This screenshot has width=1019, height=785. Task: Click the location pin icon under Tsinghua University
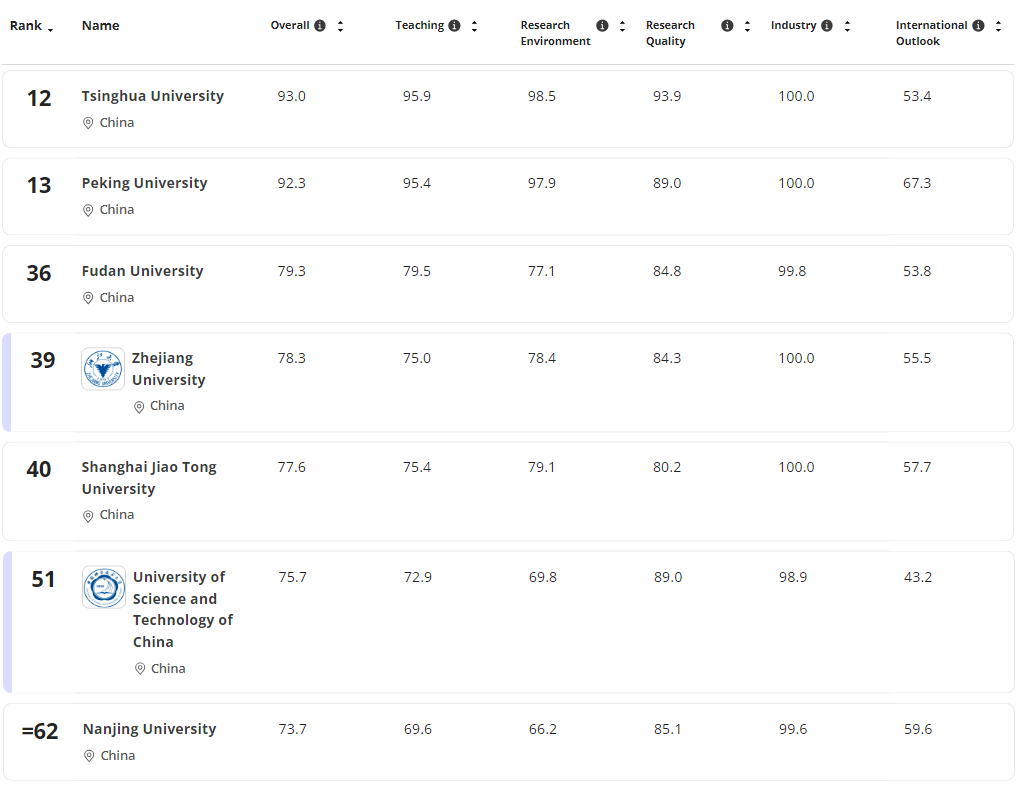pyautogui.click(x=88, y=123)
